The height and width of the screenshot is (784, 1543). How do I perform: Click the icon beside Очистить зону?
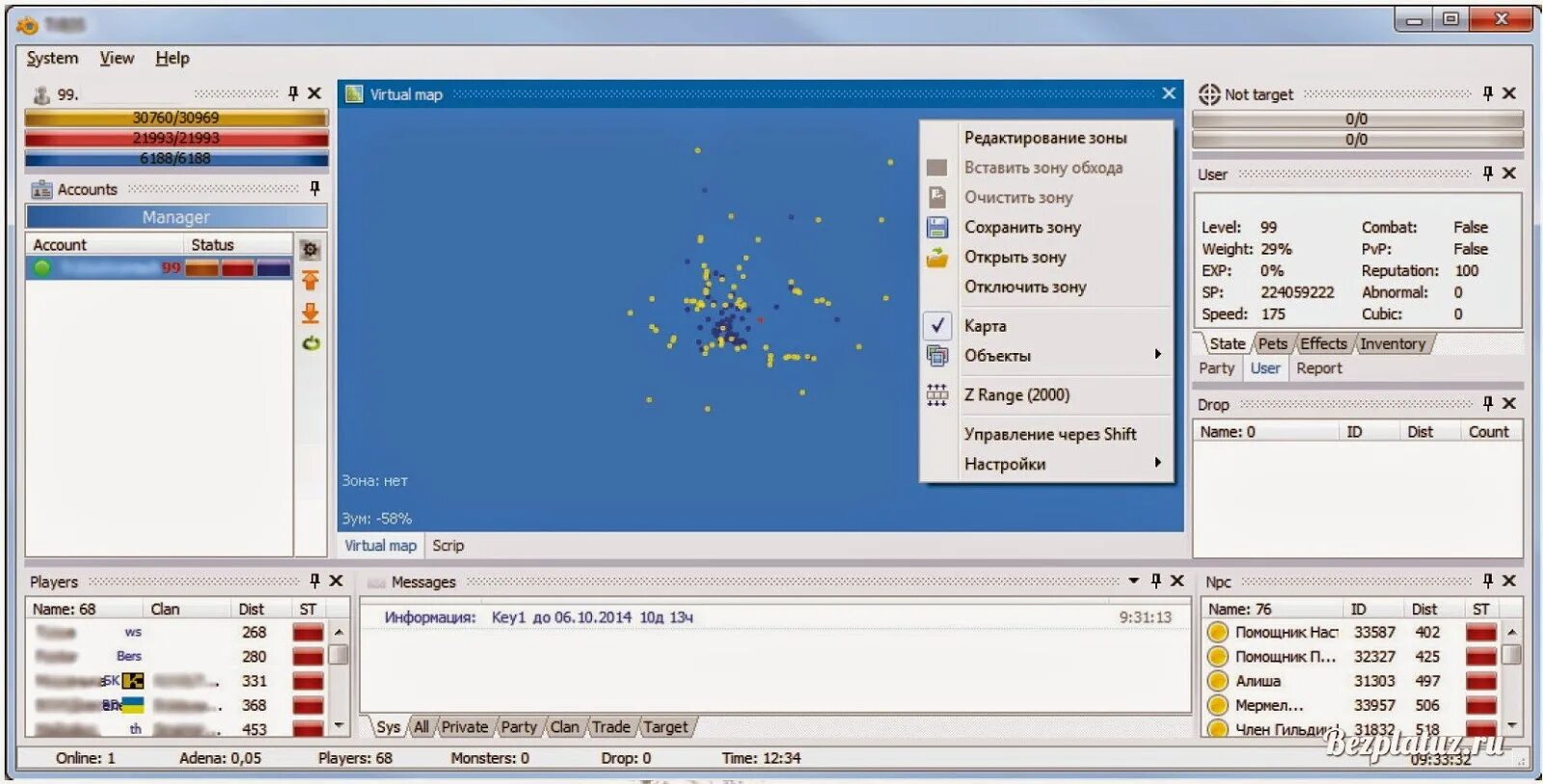pos(937,197)
